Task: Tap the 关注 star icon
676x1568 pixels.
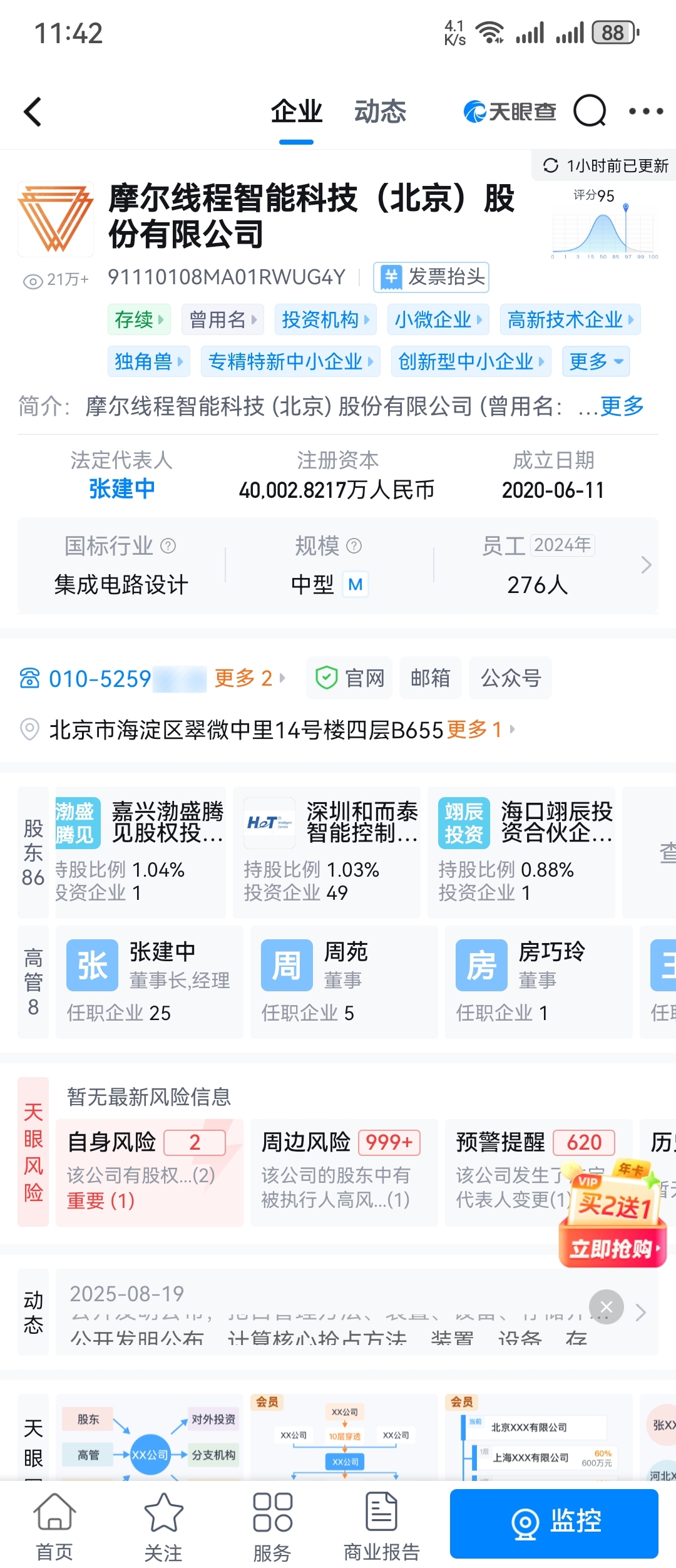Action: pos(163,1512)
